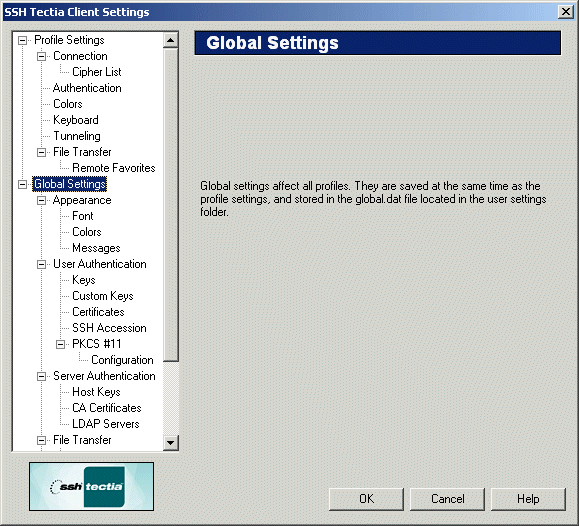Open Certificates under User Authentication
The image size is (579, 526).
click(x=98, y=312)
